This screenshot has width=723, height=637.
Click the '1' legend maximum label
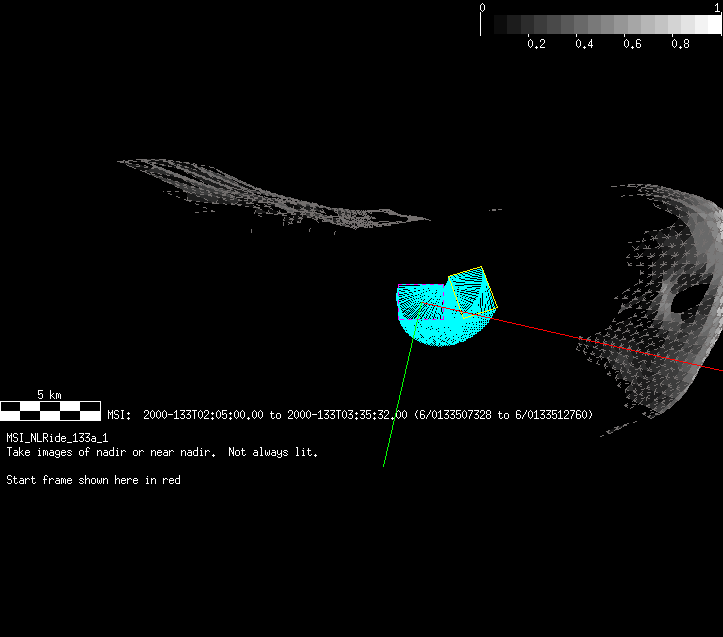tap(717, 7)
